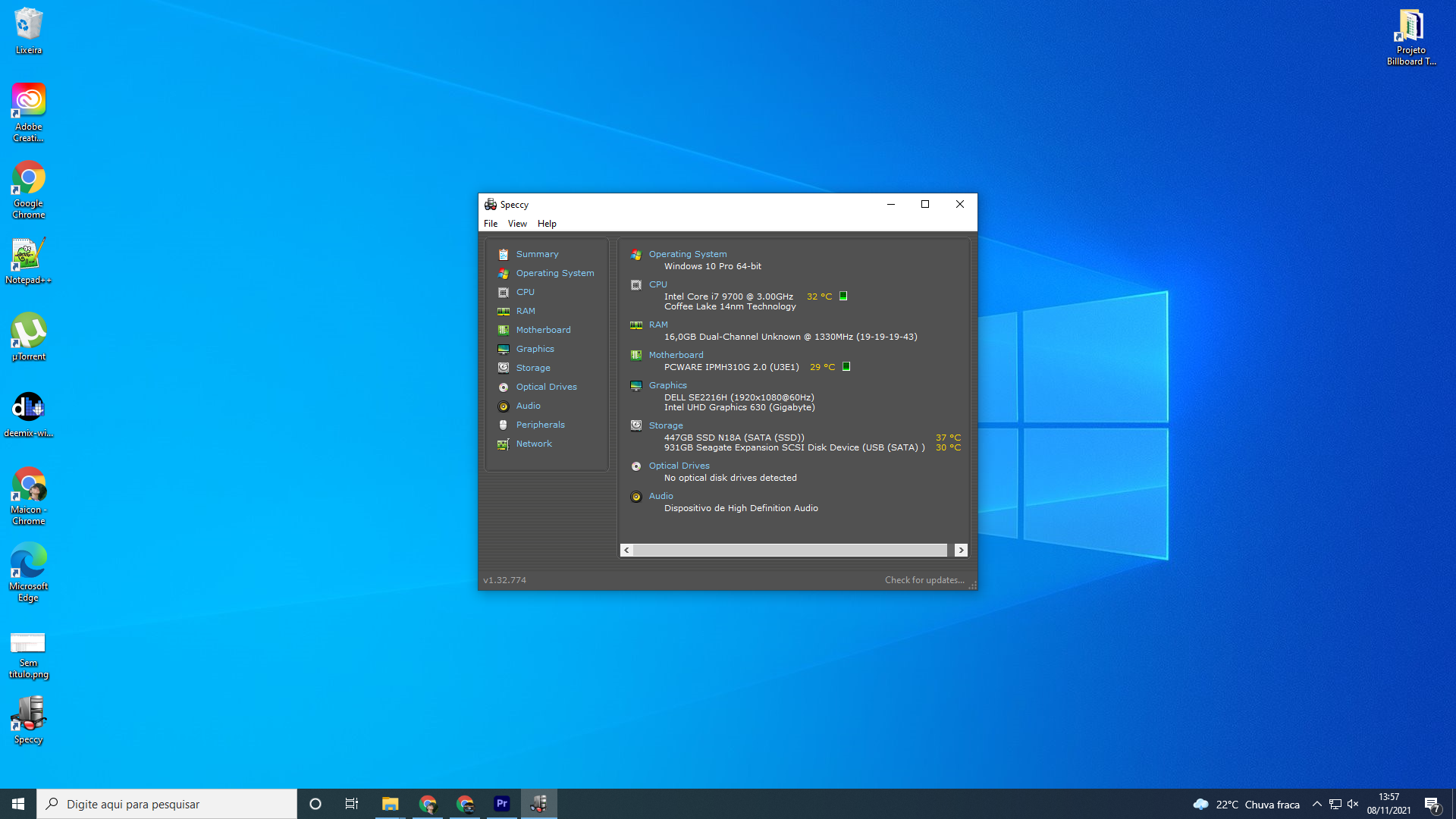
Task: Click the Motherboard temperature green indicator
Action: (x=846, y=366)
